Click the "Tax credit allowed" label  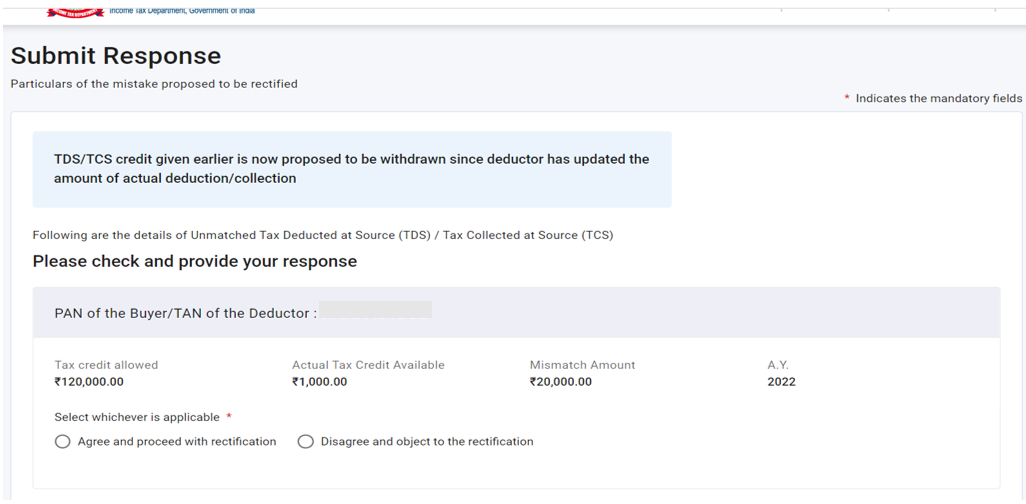click(x=106, y=365)
